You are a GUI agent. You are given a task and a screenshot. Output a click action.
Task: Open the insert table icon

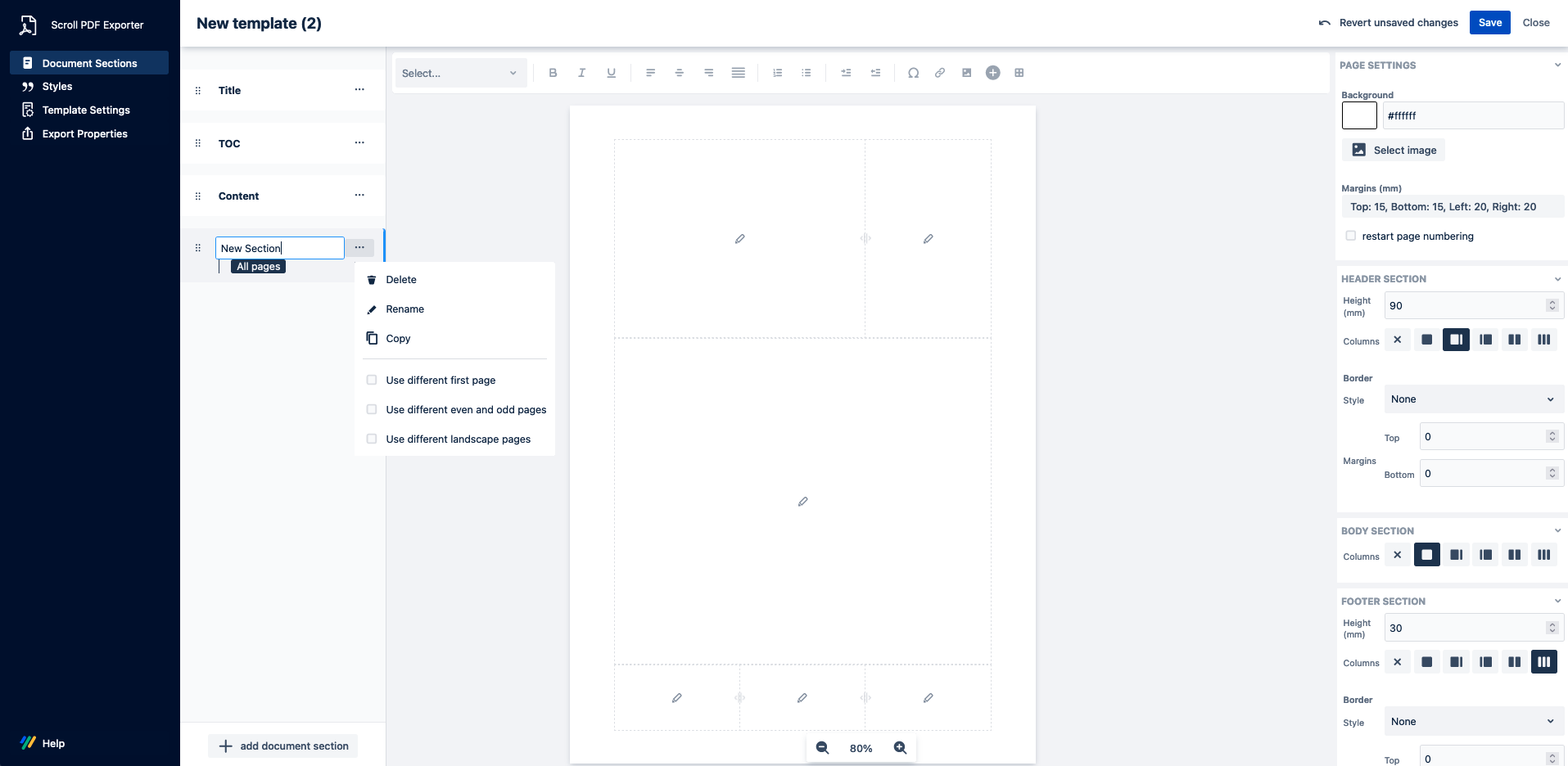(1019, 73)
